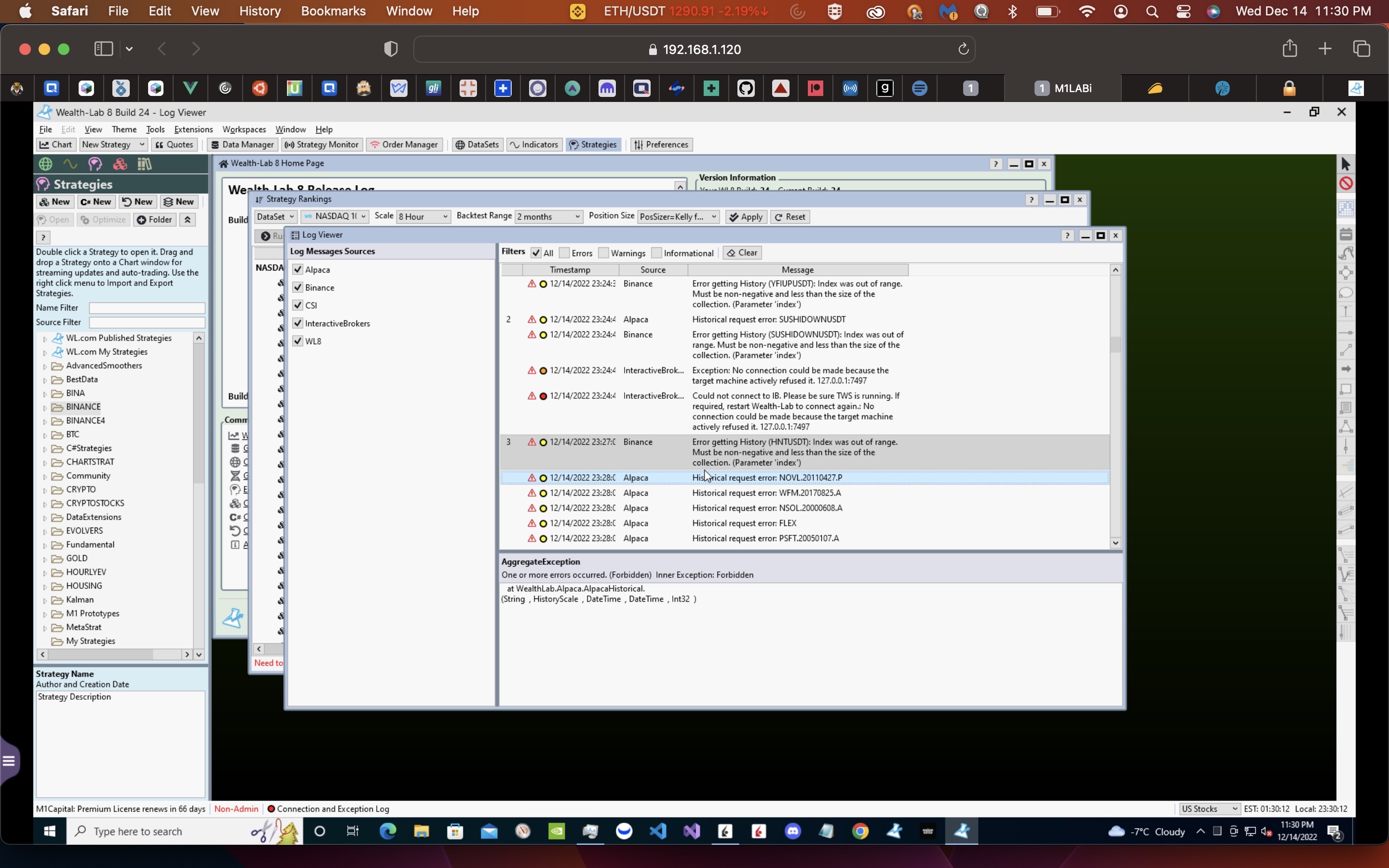Open the Scale 8 Hour dropdown

pos(423,217)
